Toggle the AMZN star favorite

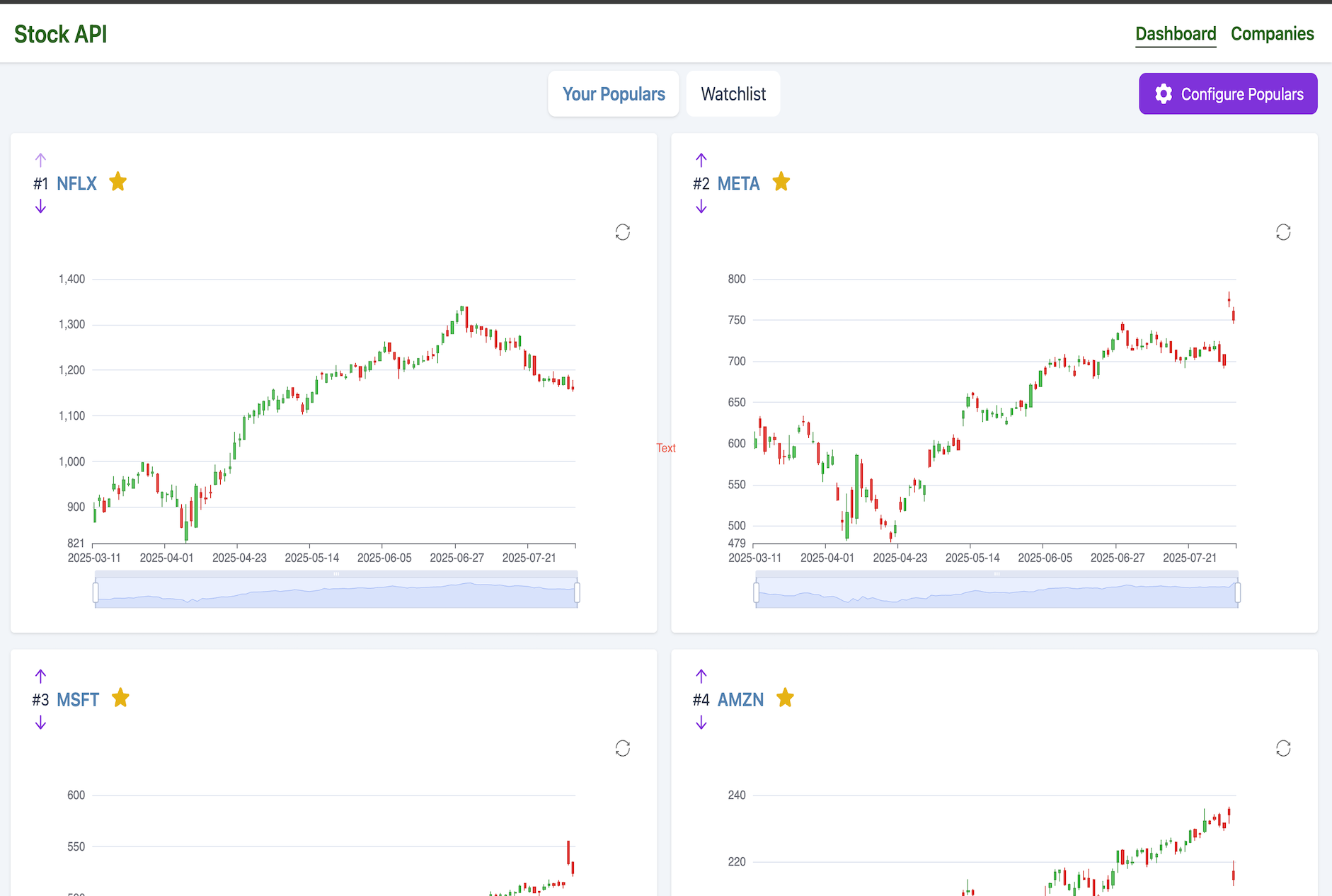(786, 698)
